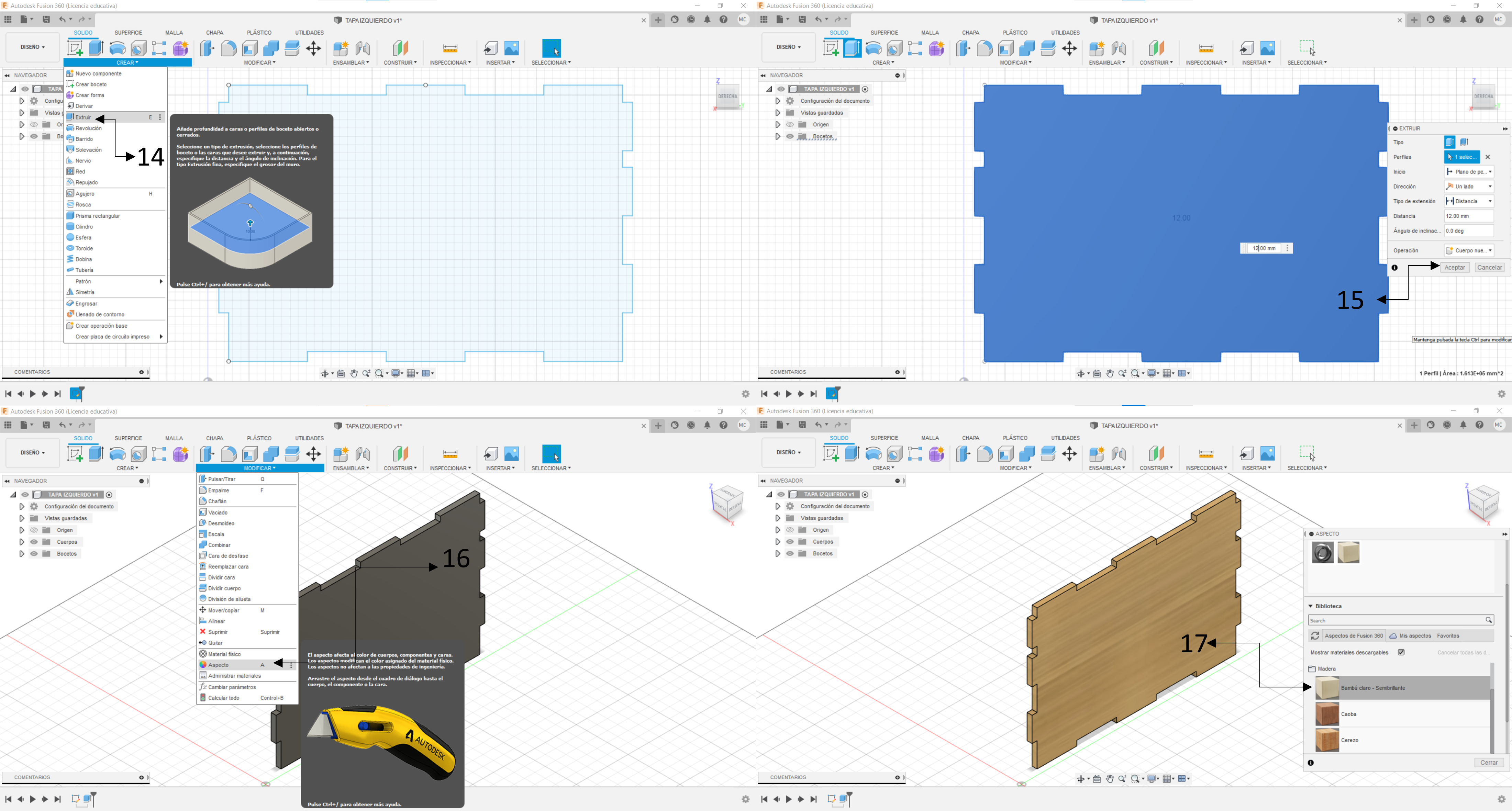Pick Chaflán in the open Modificar menu

217,501
